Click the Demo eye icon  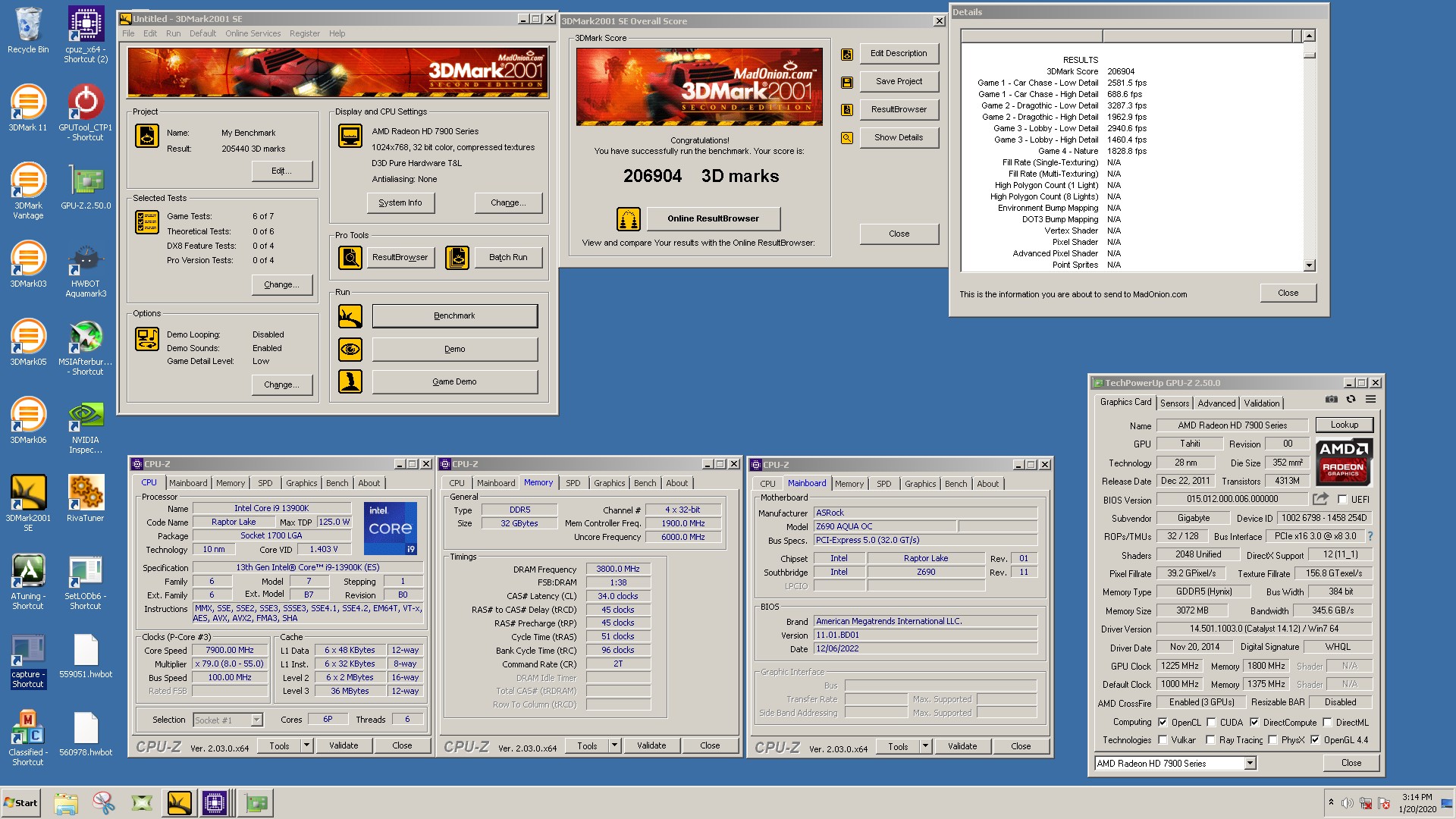(x=350, y=350)
